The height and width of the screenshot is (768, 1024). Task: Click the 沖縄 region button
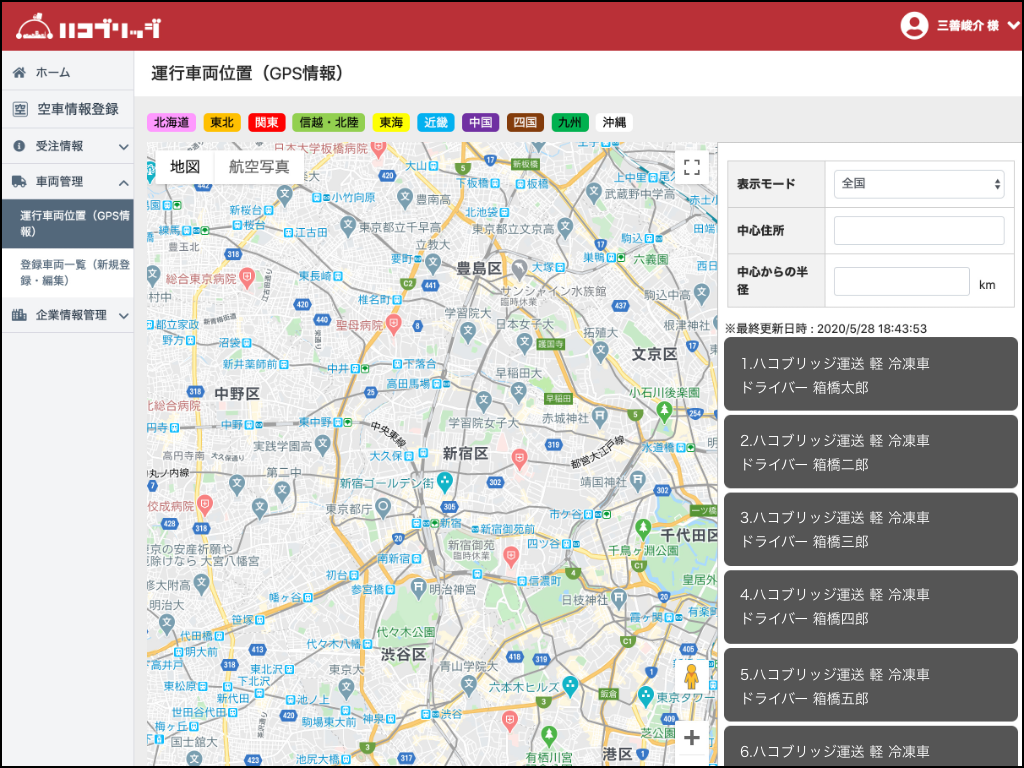click(x=614, y=122)
